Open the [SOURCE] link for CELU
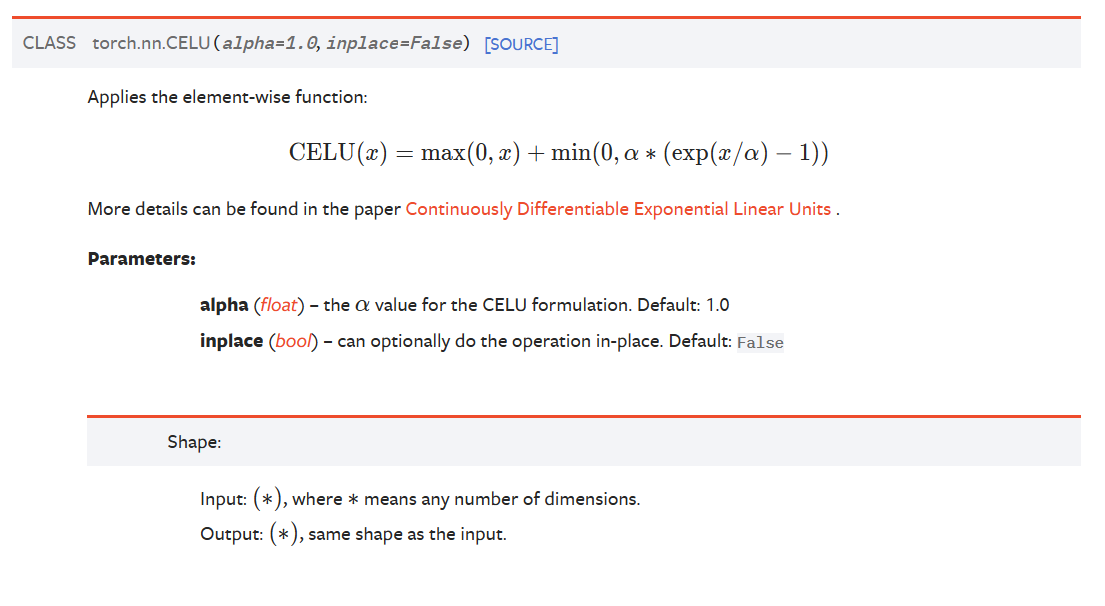 521,44
